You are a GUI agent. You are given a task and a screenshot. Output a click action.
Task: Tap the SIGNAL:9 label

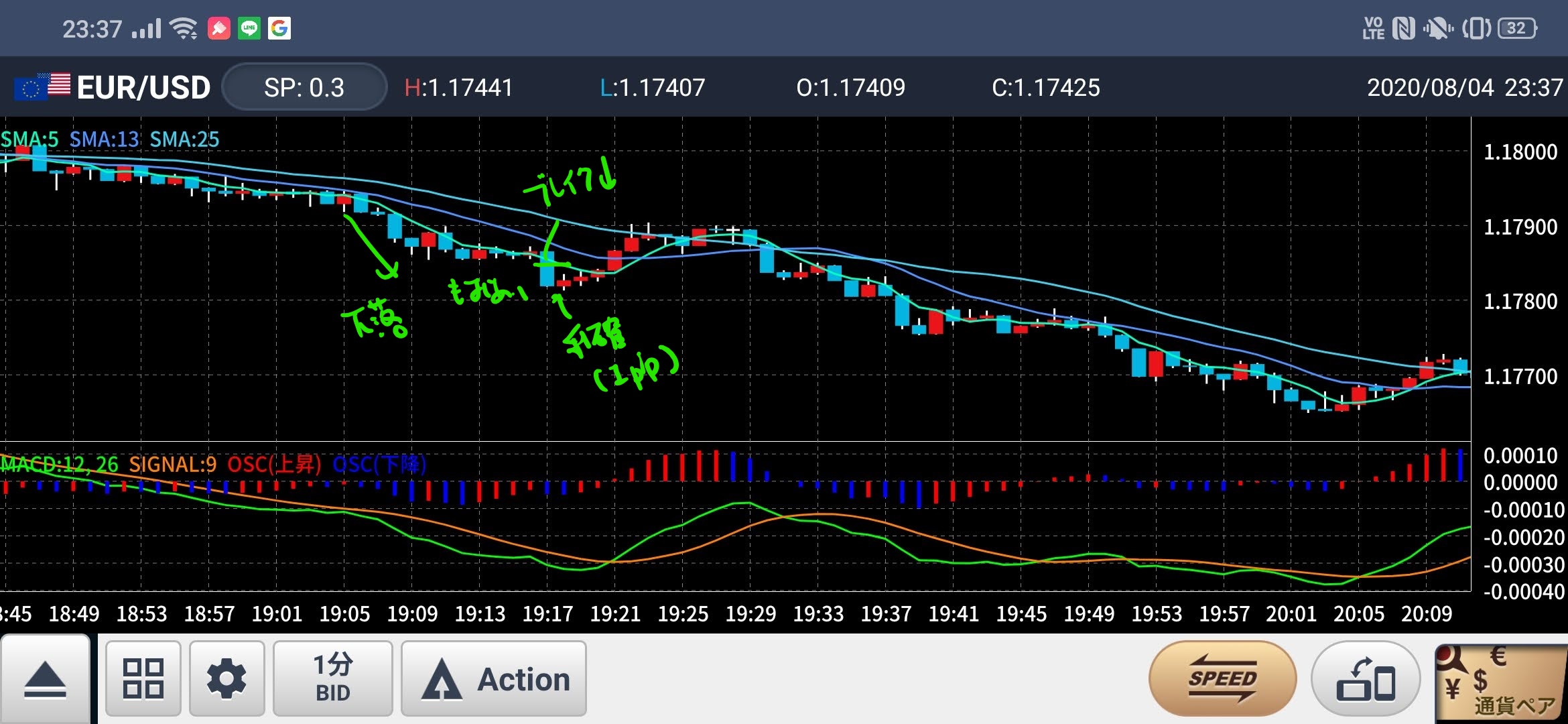[x=172, y=464]
